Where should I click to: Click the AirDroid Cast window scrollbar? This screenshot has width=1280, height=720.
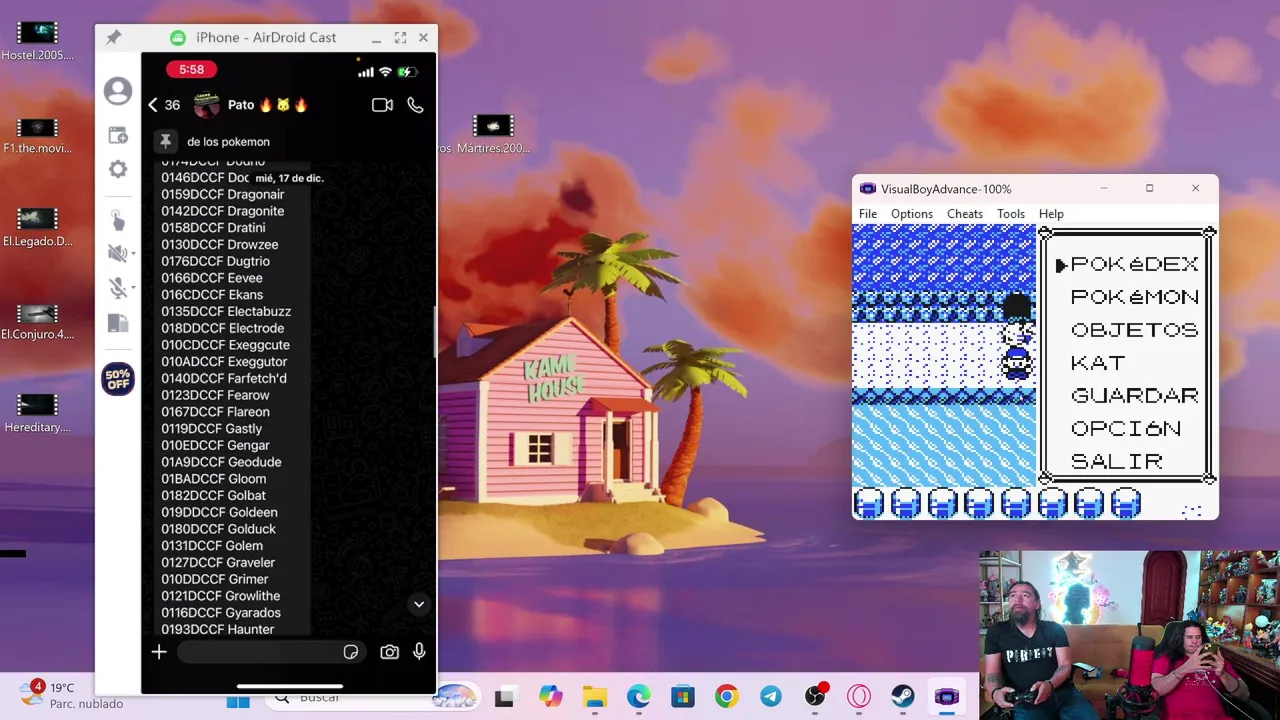pos(434,331)
